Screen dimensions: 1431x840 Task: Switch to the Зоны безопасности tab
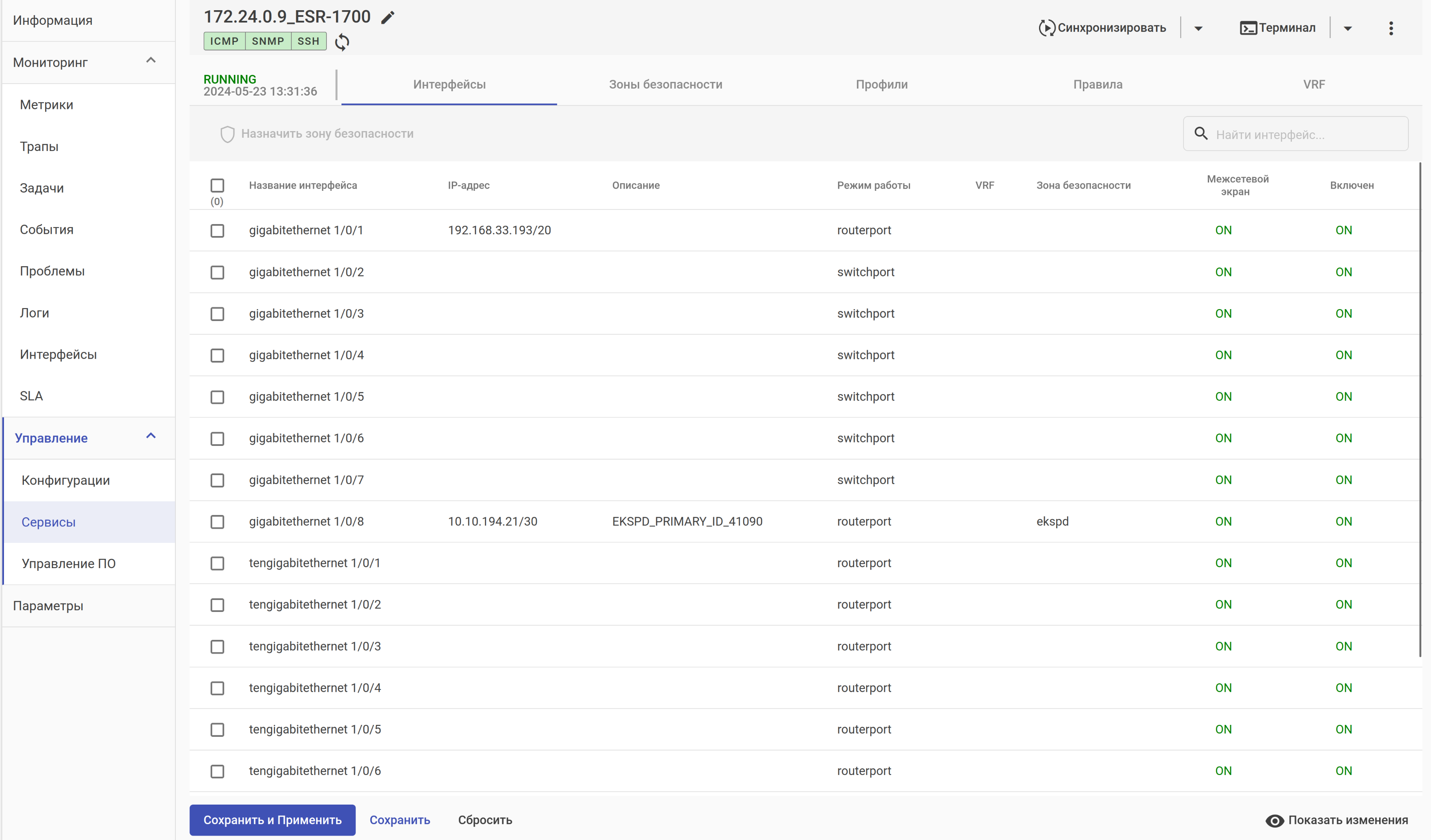665,85
